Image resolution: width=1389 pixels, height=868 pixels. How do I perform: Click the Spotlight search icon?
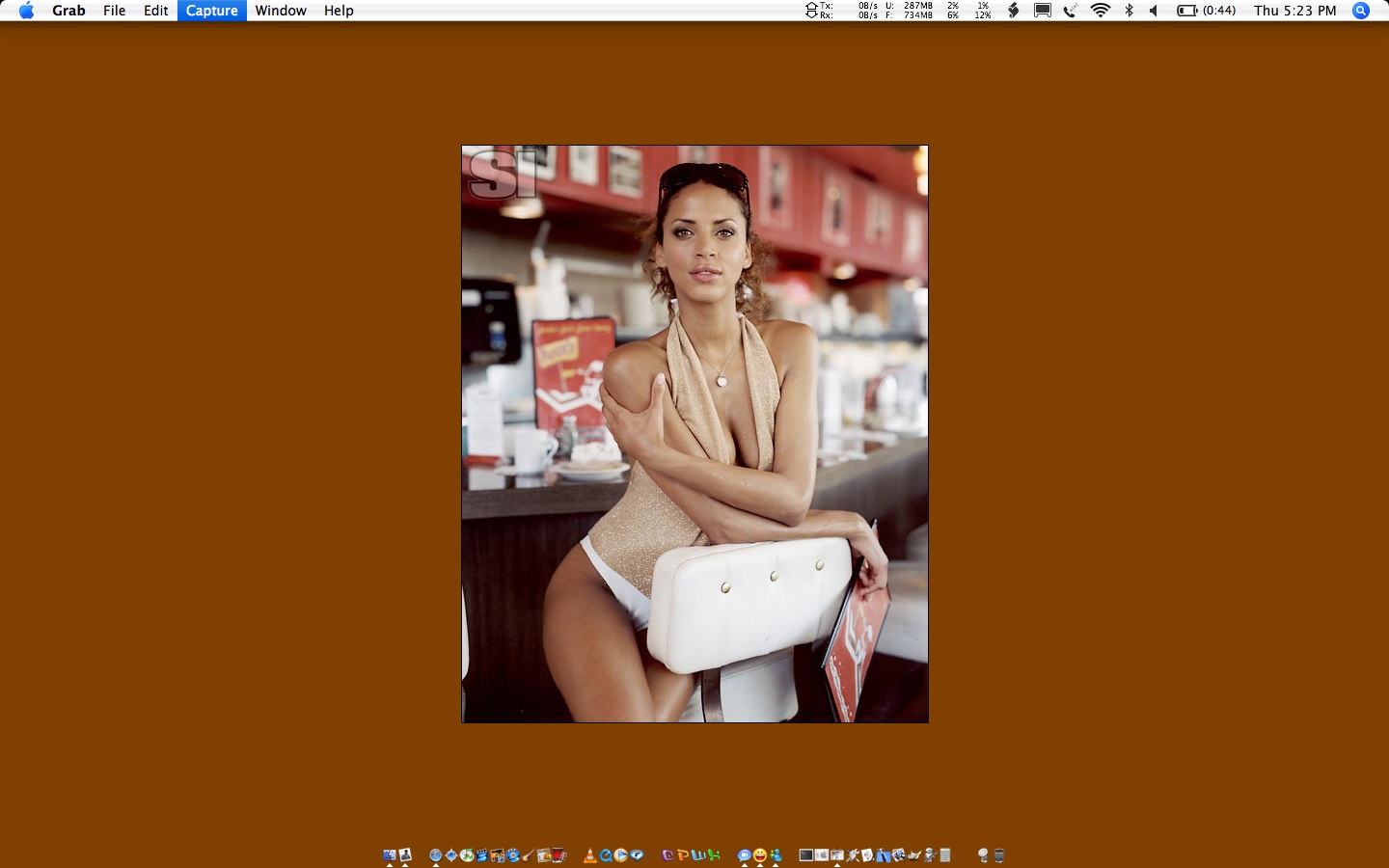pyautogui.click(x=1361, y=11)
